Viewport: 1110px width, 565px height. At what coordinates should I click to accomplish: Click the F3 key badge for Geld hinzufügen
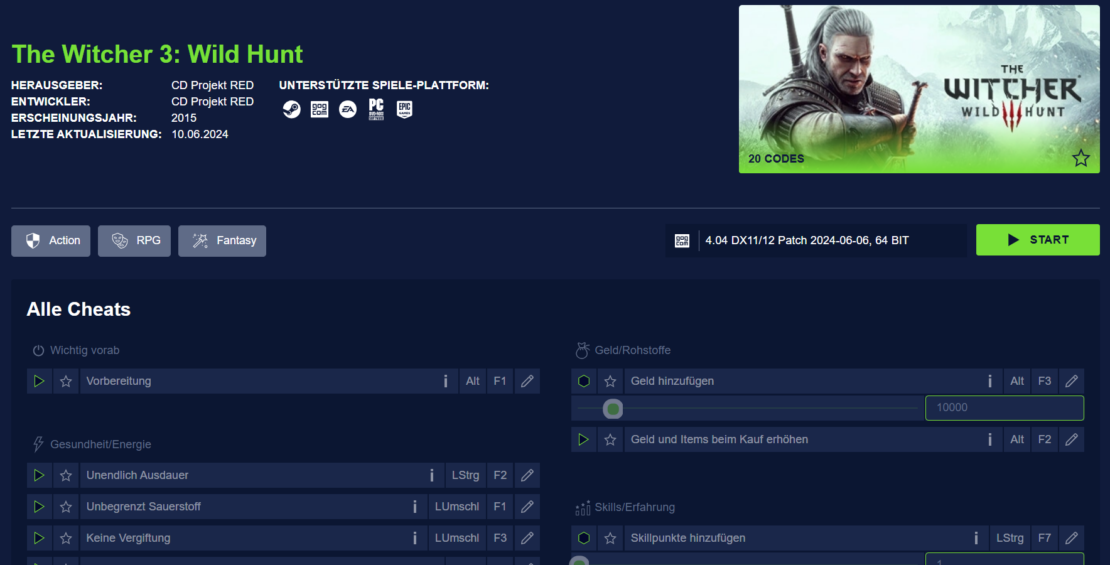click(1045, 381)
